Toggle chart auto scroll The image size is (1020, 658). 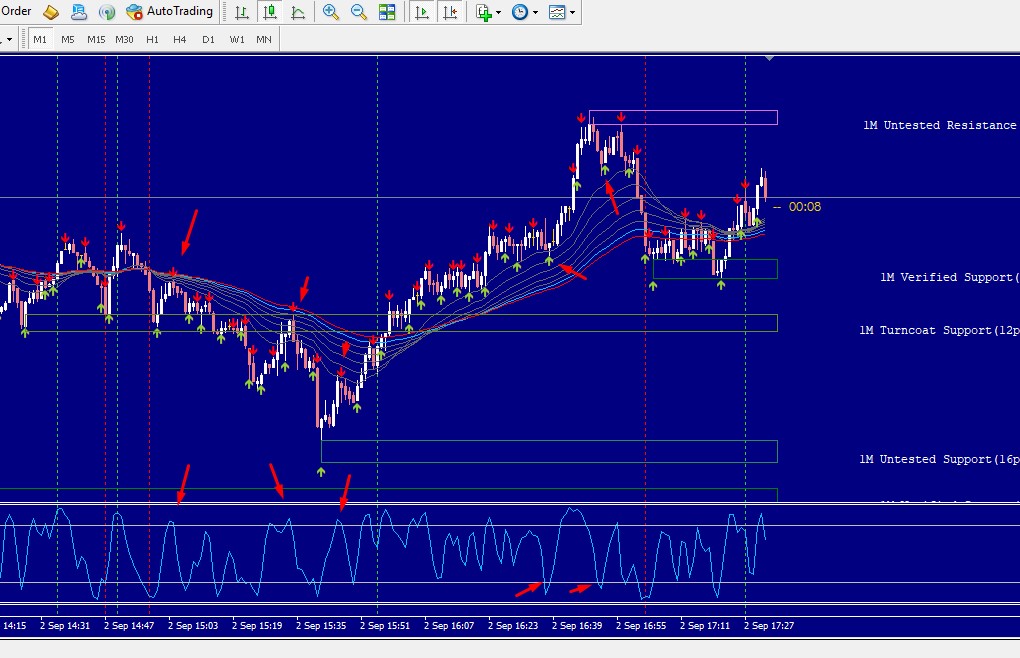[x=422, y=12]
